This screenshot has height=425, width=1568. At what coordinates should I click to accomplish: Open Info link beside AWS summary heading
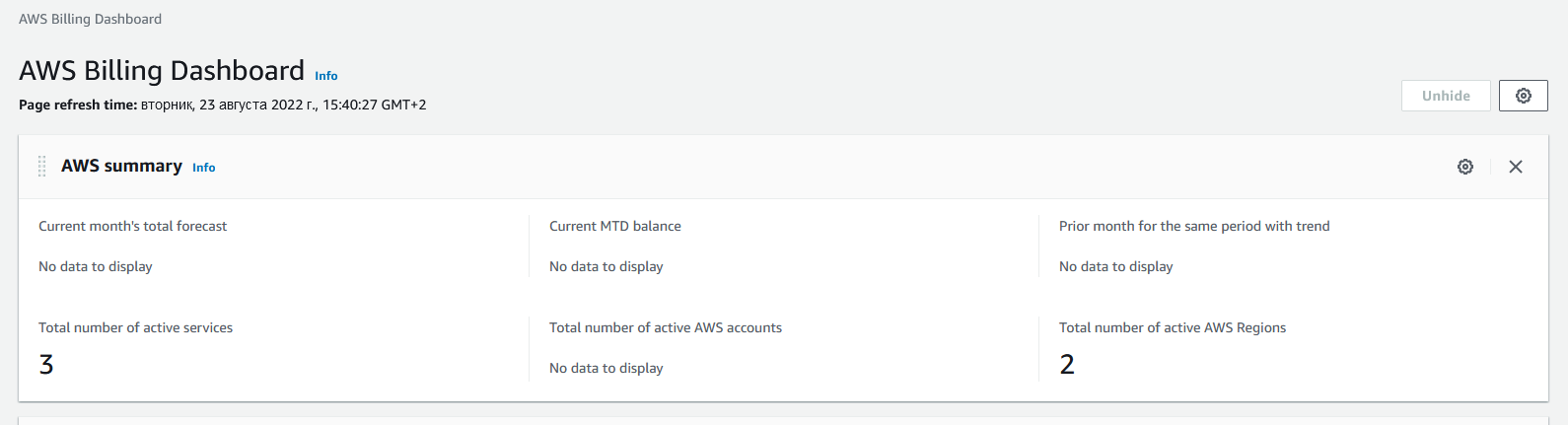[x=204, y=168]
